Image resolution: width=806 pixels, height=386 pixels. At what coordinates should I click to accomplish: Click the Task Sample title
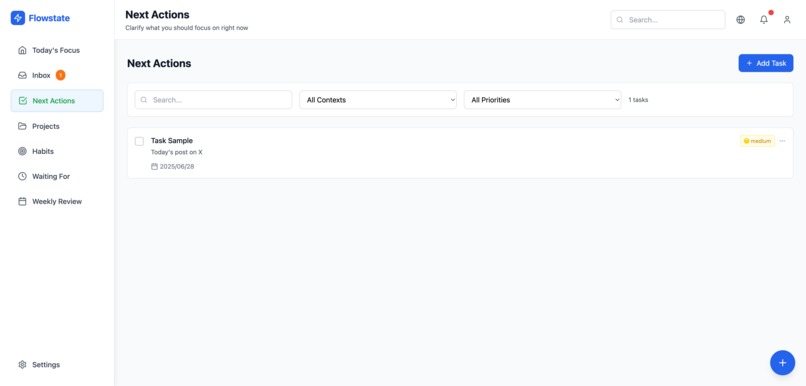pos(172,140)
